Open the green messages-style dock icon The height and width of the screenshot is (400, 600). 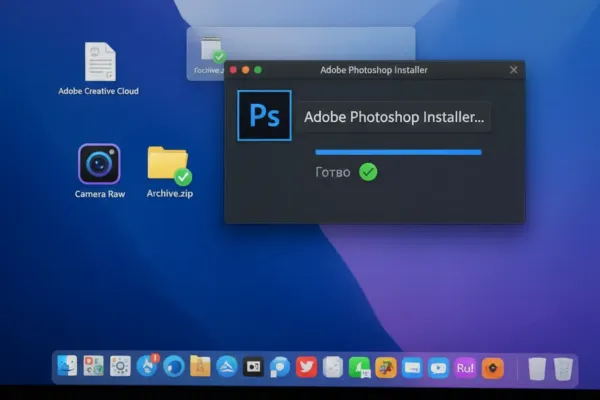(x=359, y=367)
